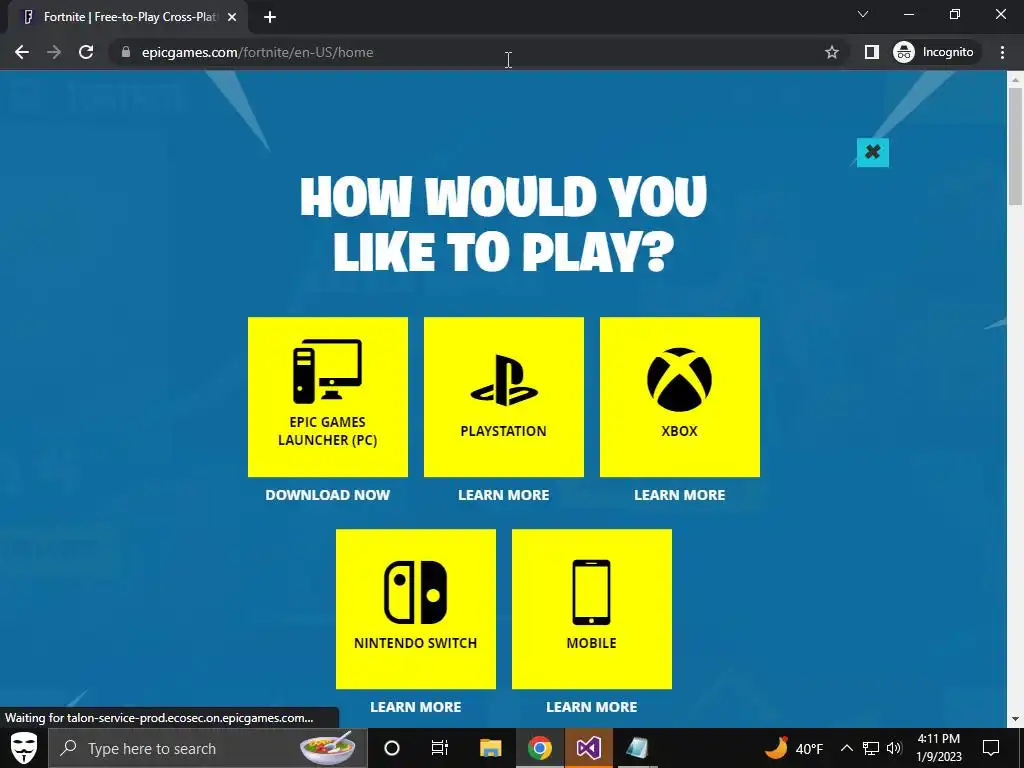Image resolution: width=1024 pixels, height=768 pixels.
Task: Open the browser side panel
Action: 872,52
